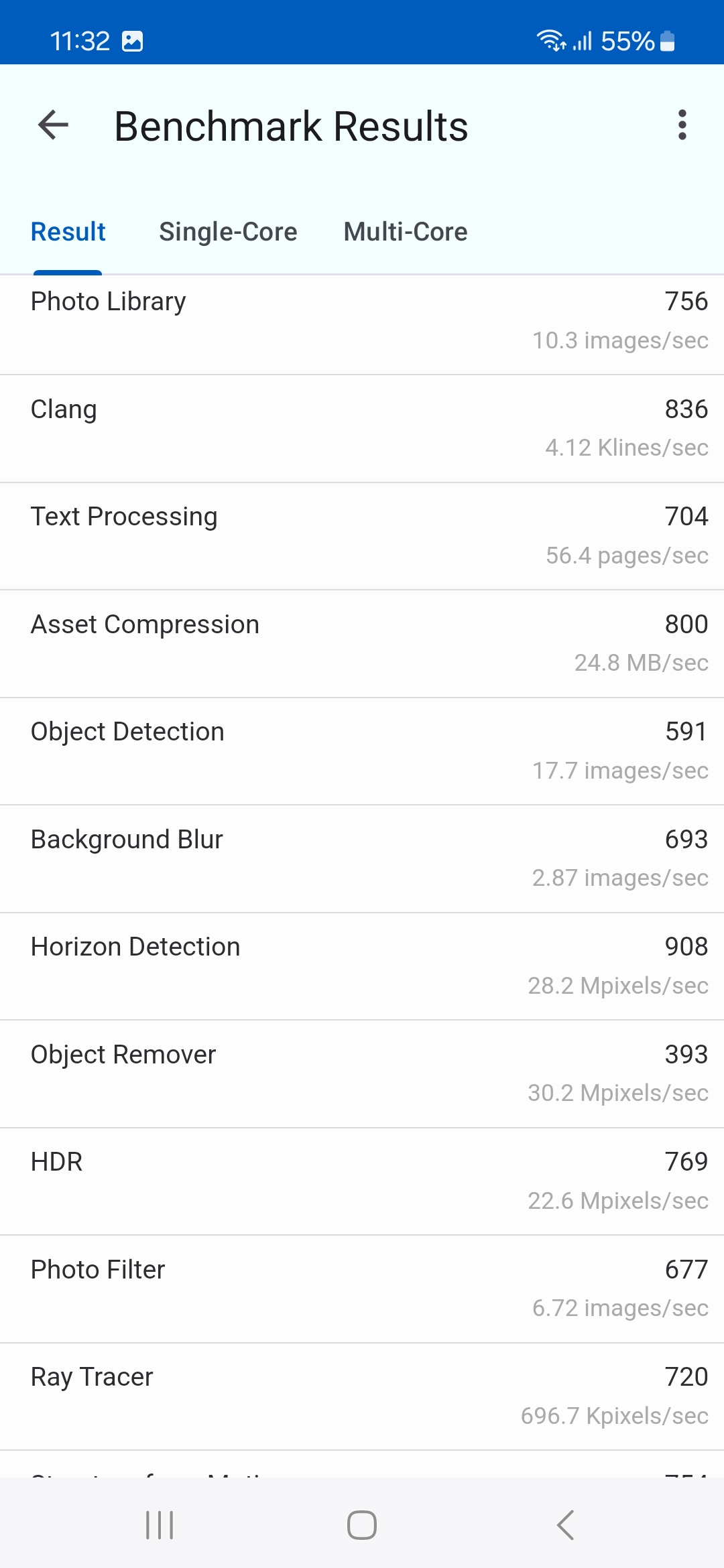Tap the HDR benchmark row

[x=362, y=1181]
